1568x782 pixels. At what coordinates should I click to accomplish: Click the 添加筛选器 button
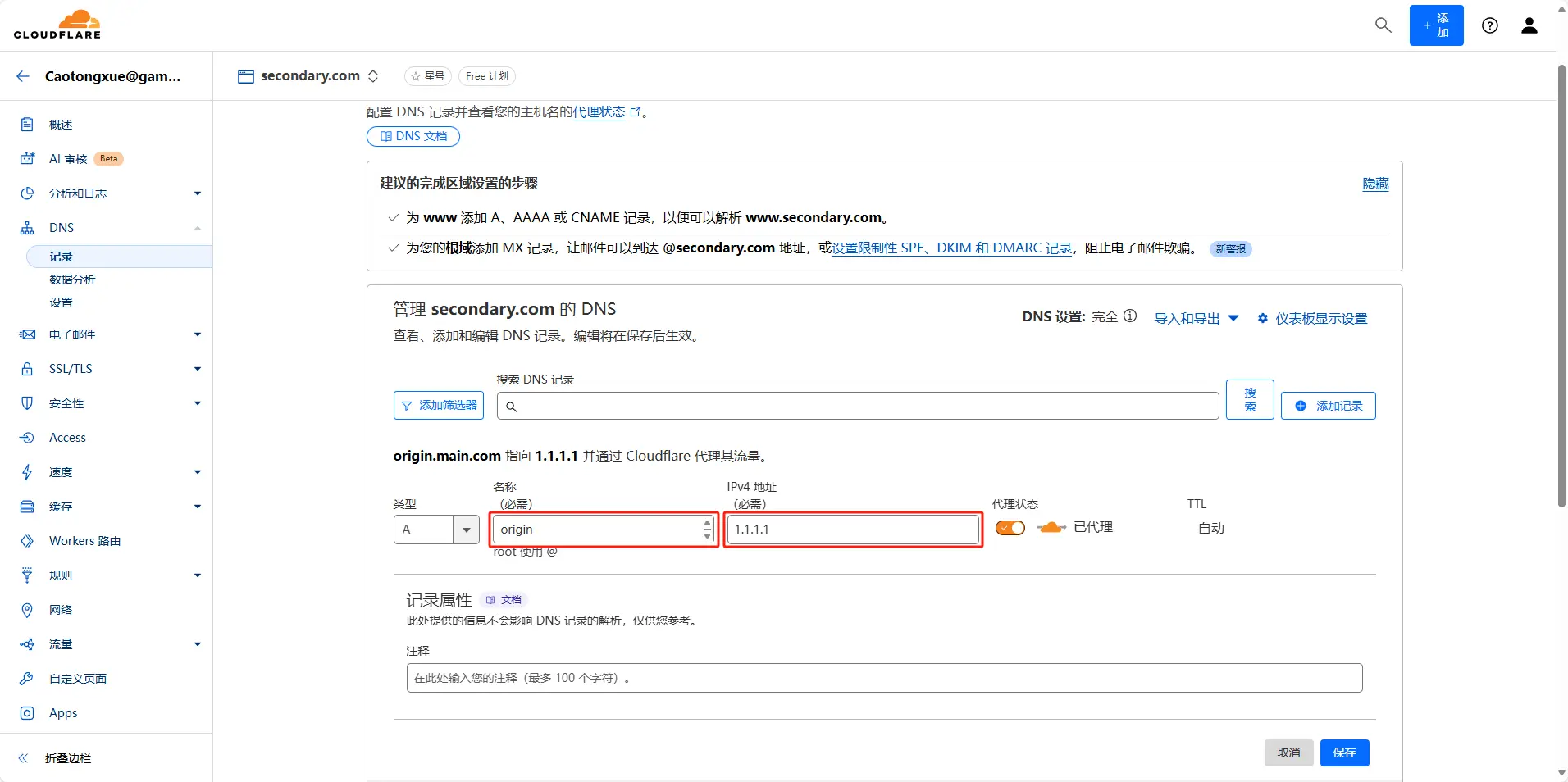pos(439,406)
